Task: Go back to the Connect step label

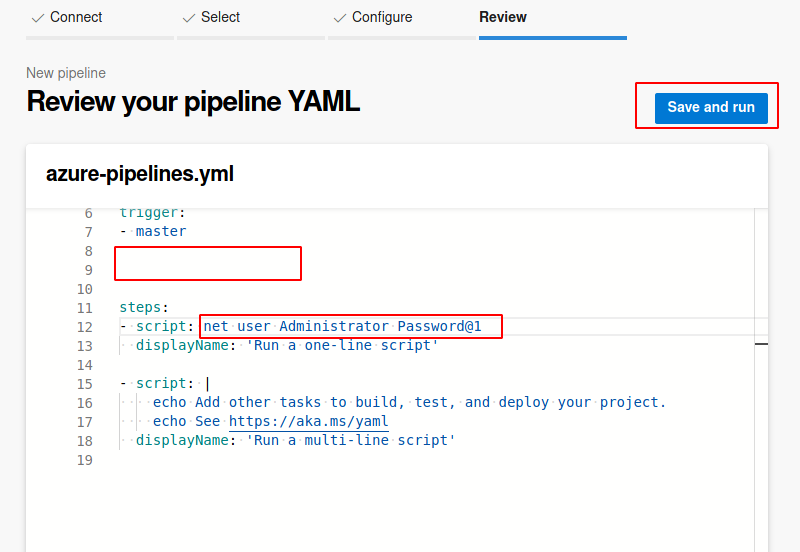Action: (x=76, y=17)
